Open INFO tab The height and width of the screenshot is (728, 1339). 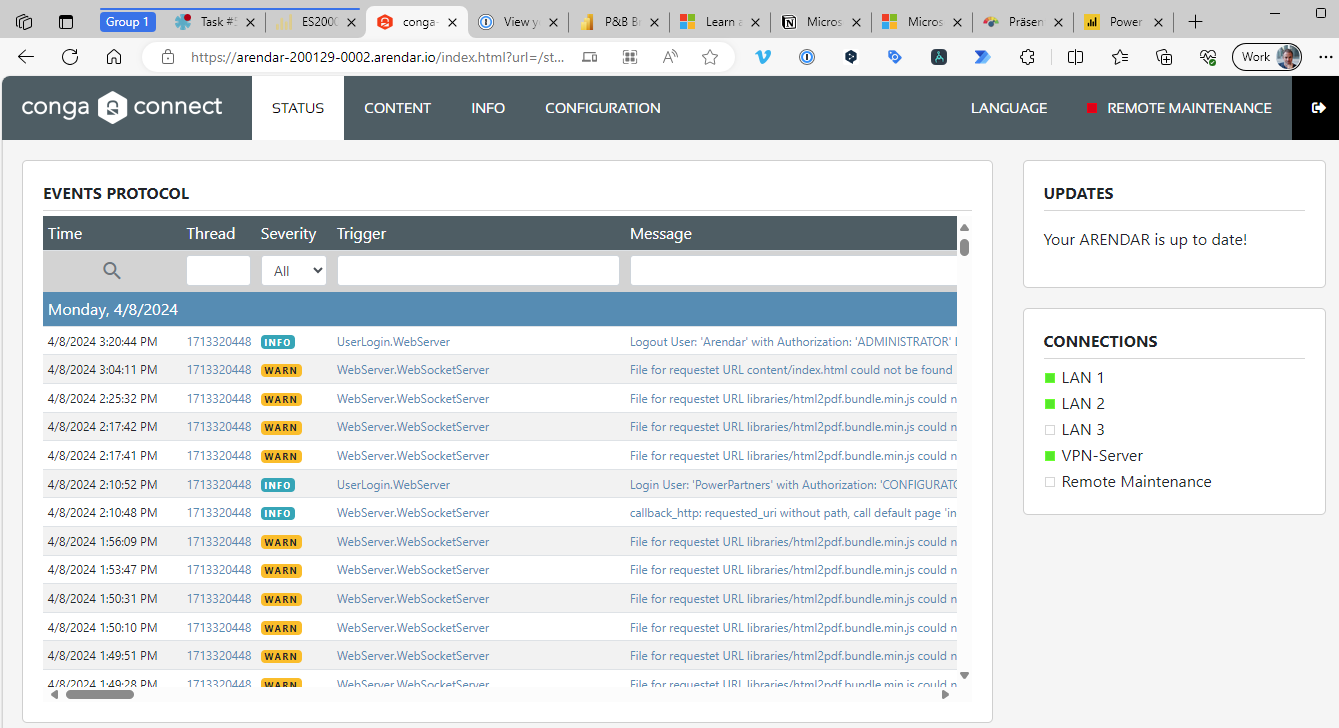[488, 108]
